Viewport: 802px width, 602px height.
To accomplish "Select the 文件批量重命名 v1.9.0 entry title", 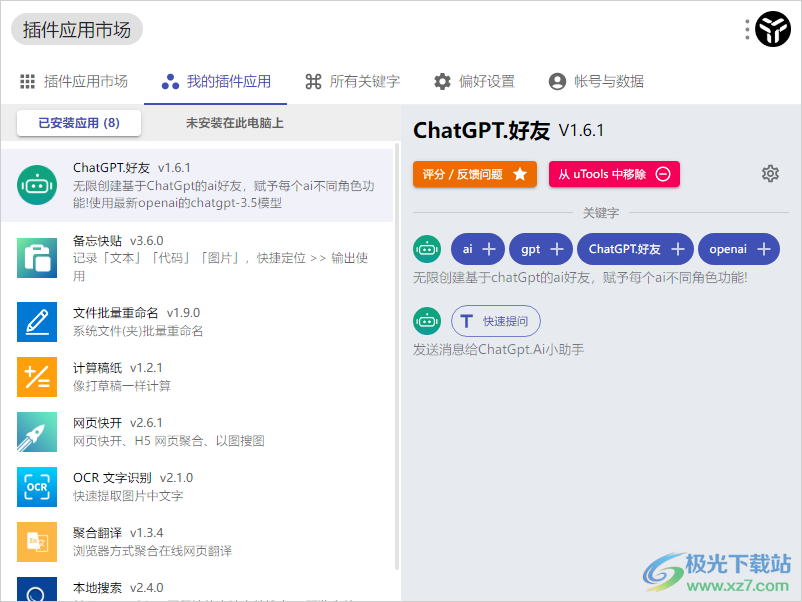I will [136, 313].
